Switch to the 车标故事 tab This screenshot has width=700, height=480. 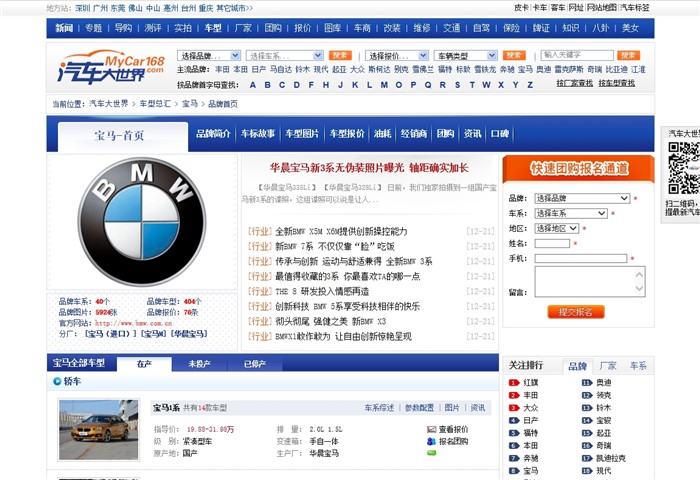[258, 134]
